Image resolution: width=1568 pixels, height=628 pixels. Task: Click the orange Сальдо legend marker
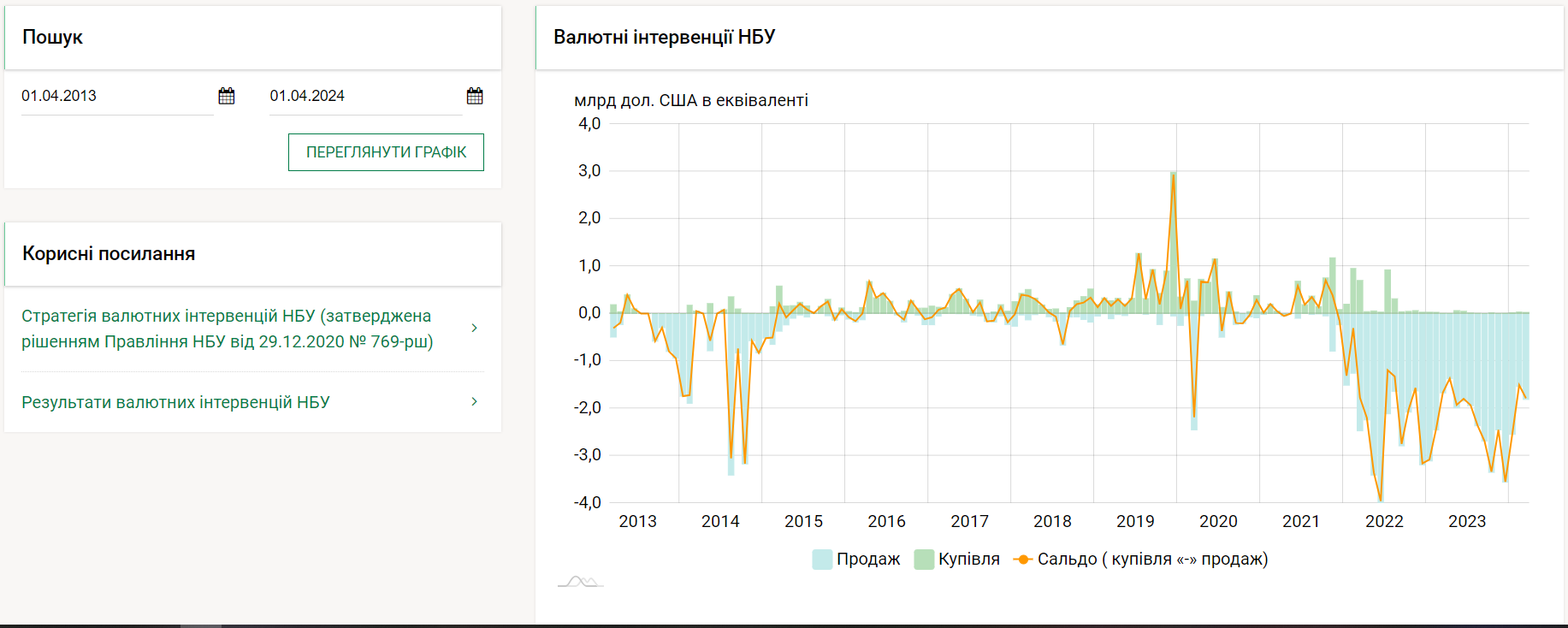[x=1023, y=560]
